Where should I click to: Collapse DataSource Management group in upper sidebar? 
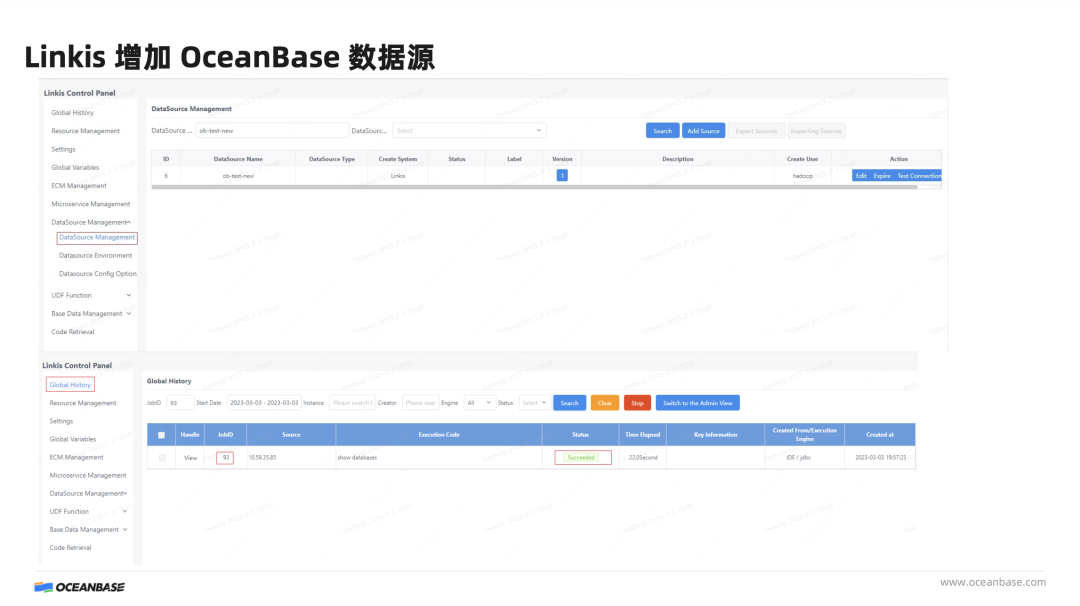91,222
